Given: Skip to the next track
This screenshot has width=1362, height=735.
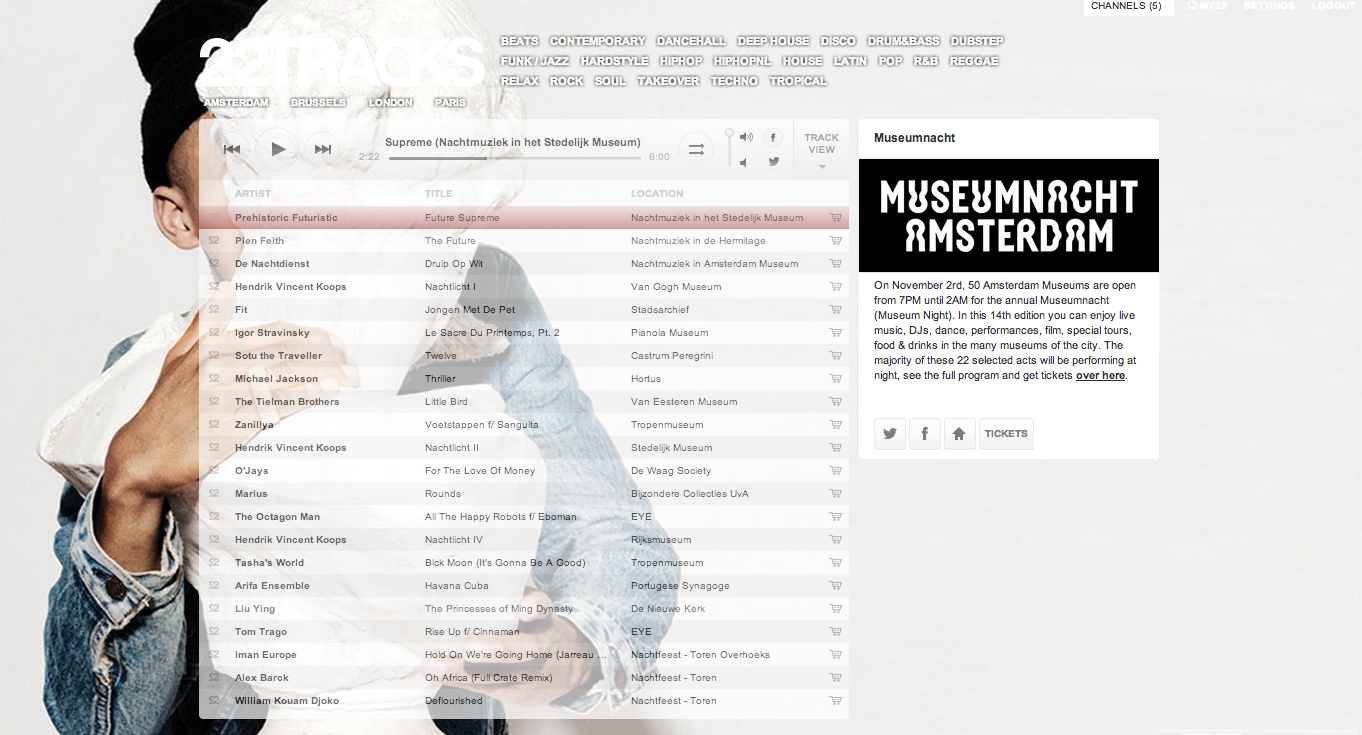Looking at the screenshot, I should [323, 149].
